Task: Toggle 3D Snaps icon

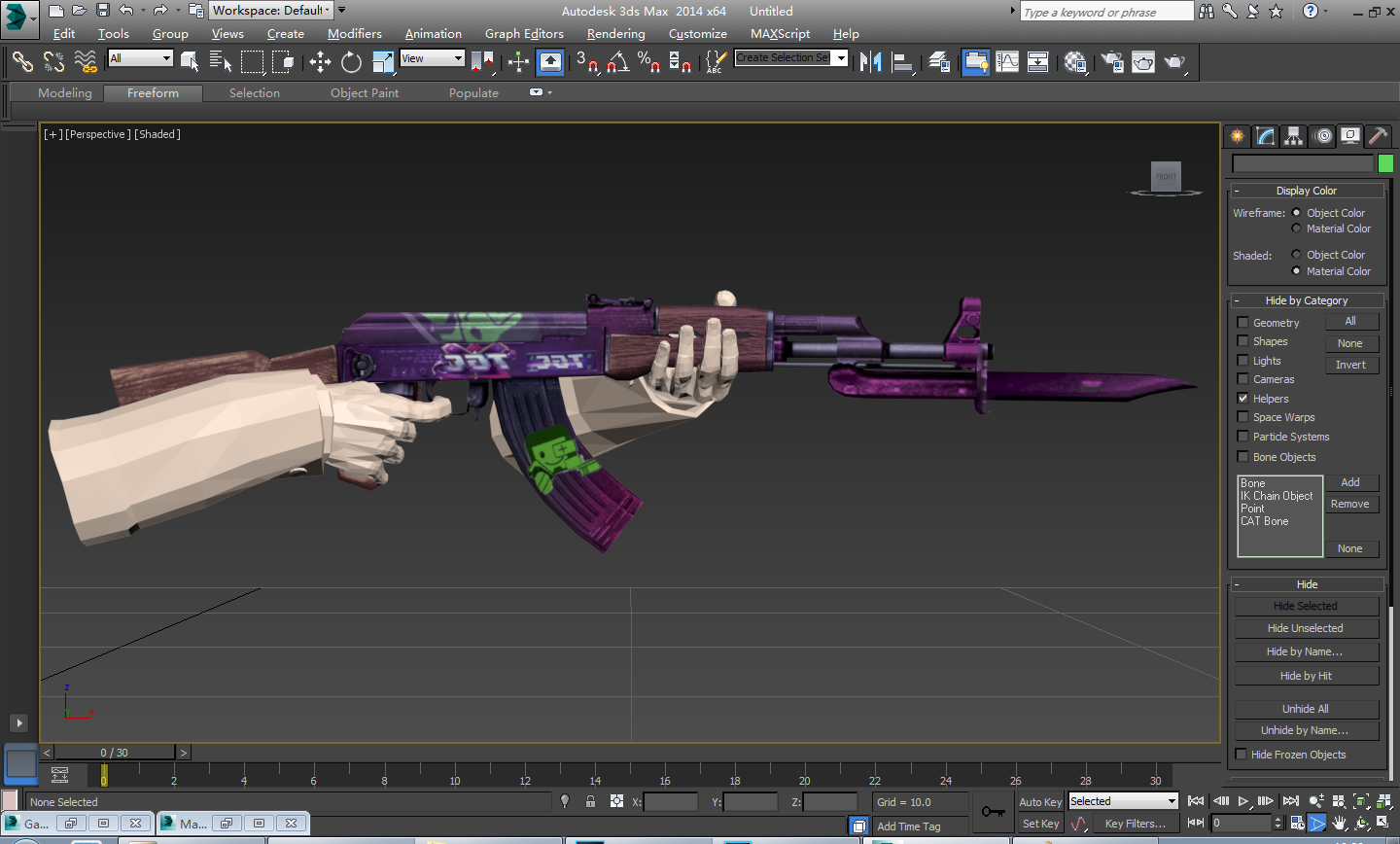Action: click(x=587, y=62)
